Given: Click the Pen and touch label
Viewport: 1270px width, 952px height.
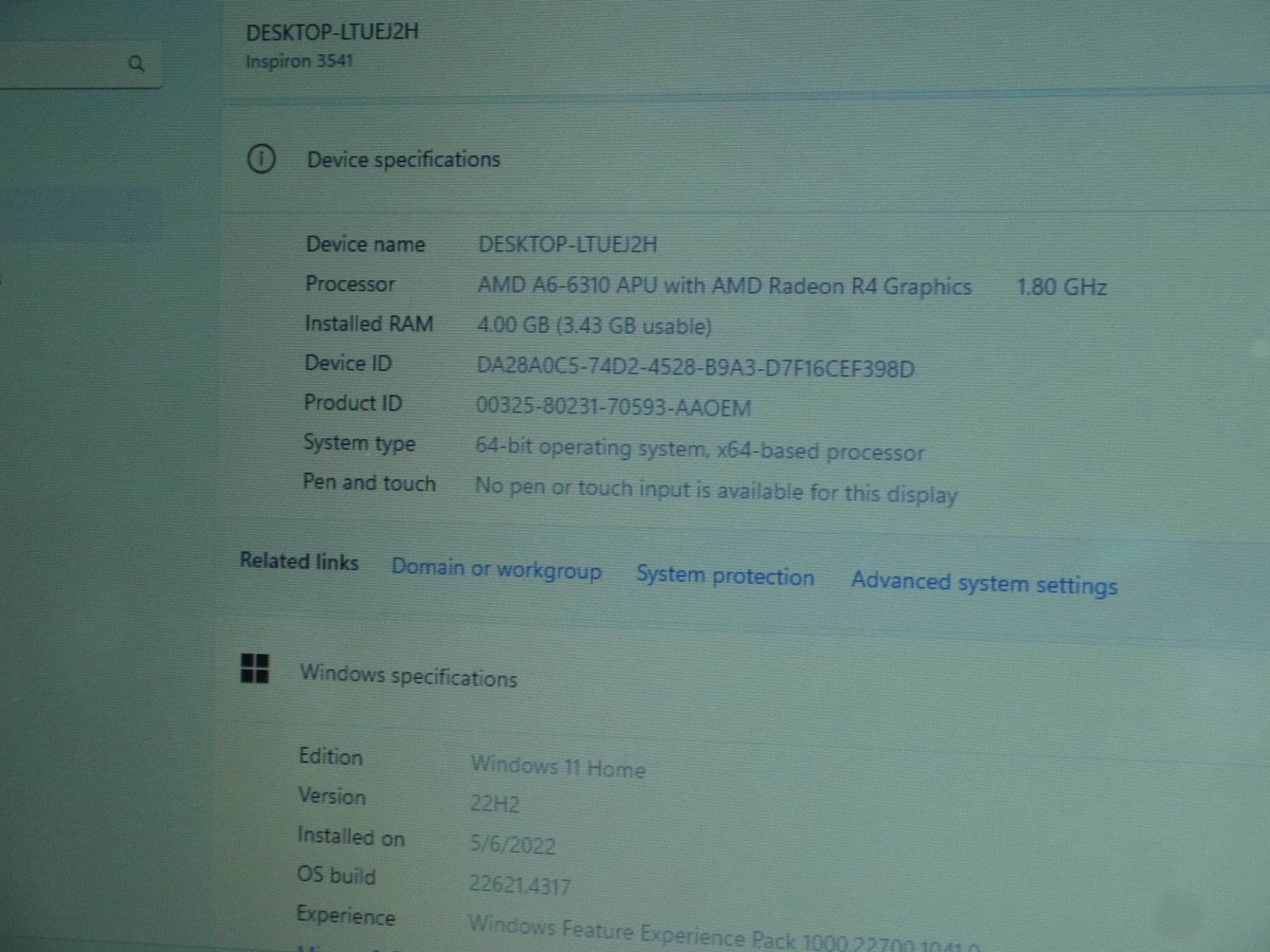Looking at the screenshot, I should (369, 482).
